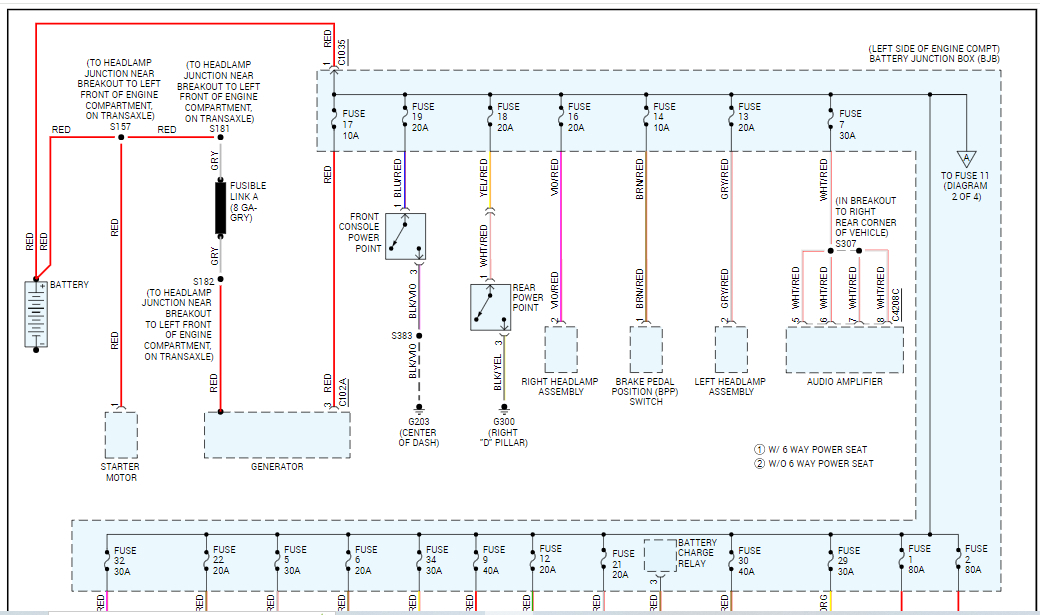The height and width of the screenshot is (615, 1040).
Task: Select the Starter Motor component box
Action: 121,435
